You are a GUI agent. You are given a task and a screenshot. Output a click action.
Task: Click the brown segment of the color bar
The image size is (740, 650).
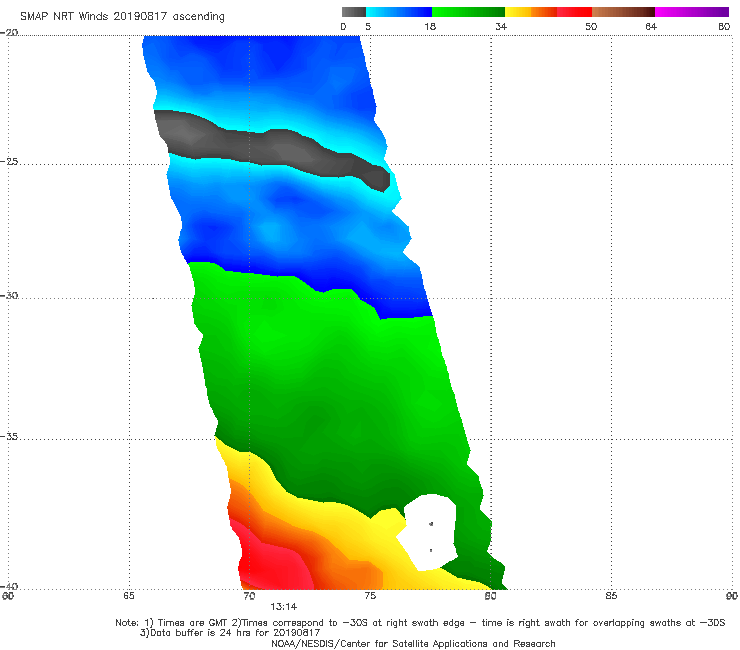623,12
